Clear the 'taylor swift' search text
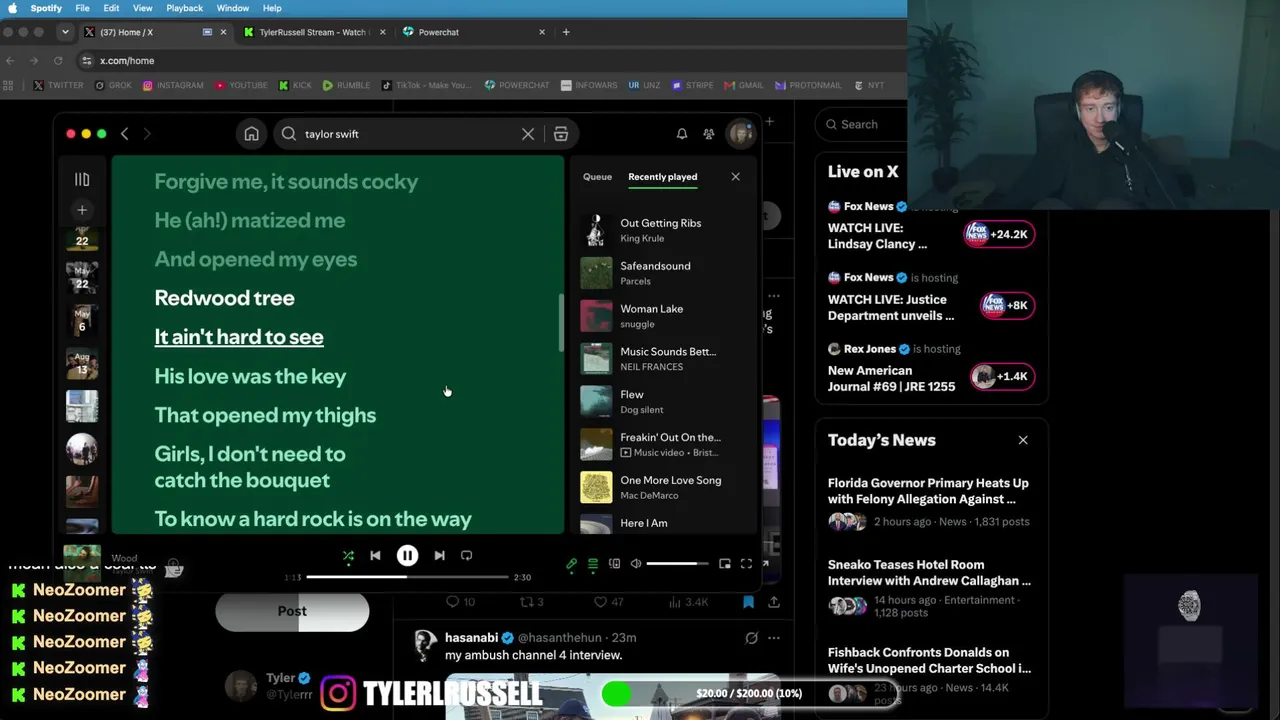Viewport: 1280px width, 720px height. (528, 134)
